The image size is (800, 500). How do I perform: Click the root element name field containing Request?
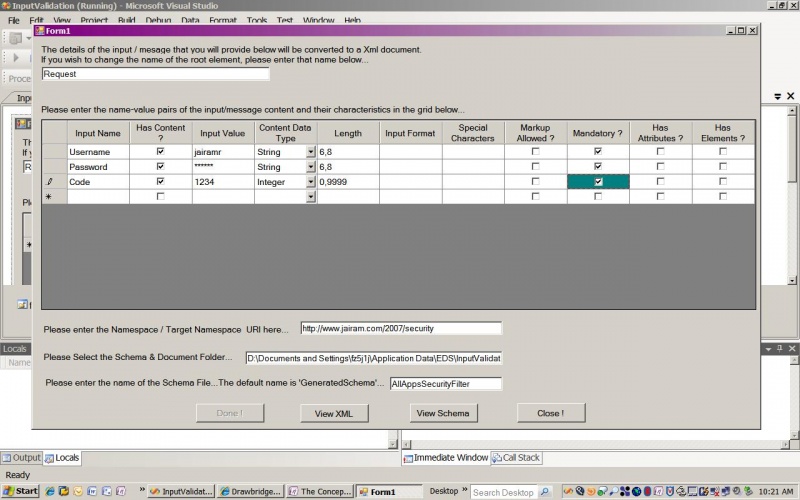pos(156,74)
